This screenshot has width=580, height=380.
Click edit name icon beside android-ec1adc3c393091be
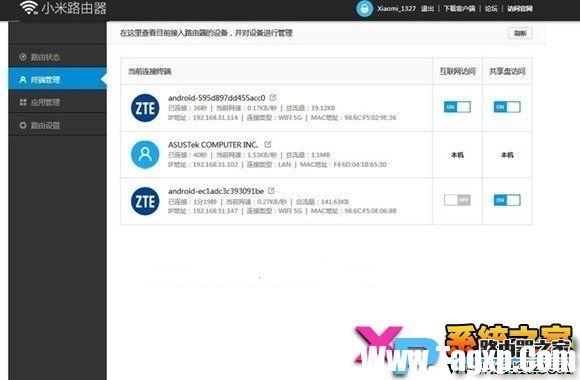(x=271, y=191)
